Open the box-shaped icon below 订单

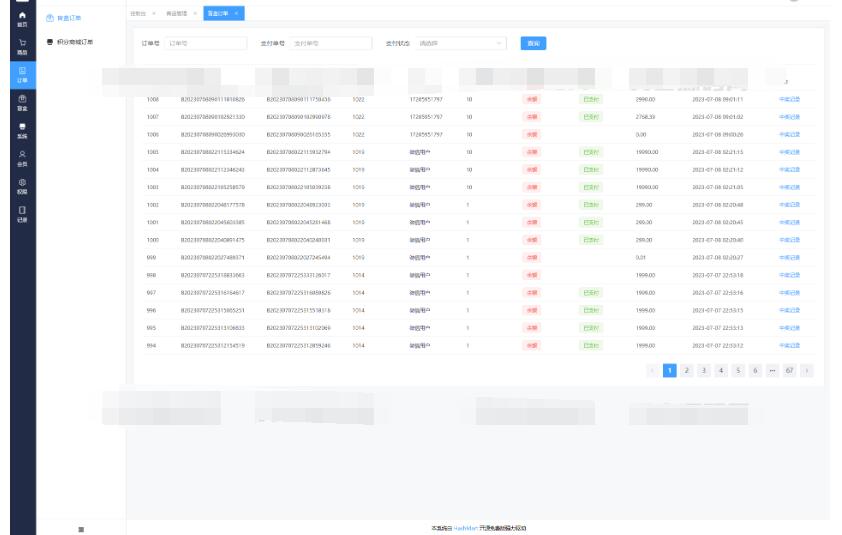point(22,101)
